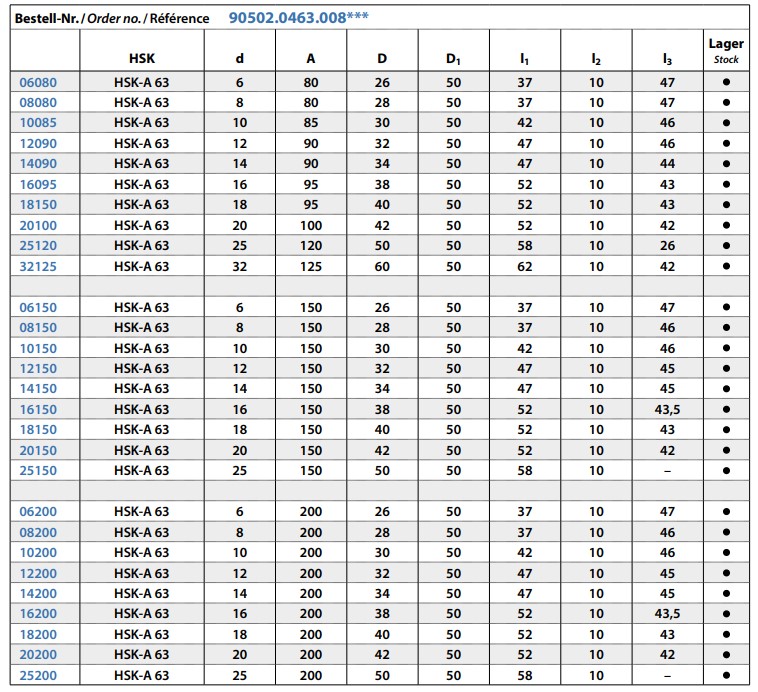This screenshot has height=692, width=758.
Task: Click l₃ dash in row 25150
Action: (667, 471)
